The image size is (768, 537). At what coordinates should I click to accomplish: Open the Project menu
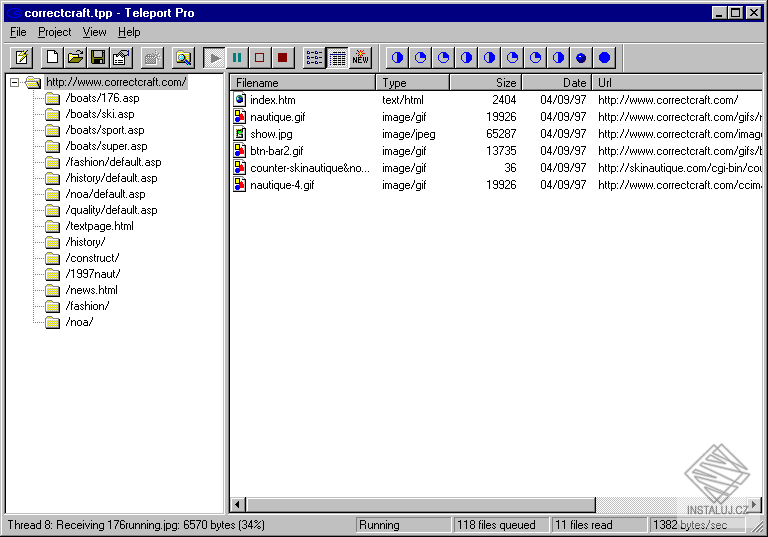54,32
